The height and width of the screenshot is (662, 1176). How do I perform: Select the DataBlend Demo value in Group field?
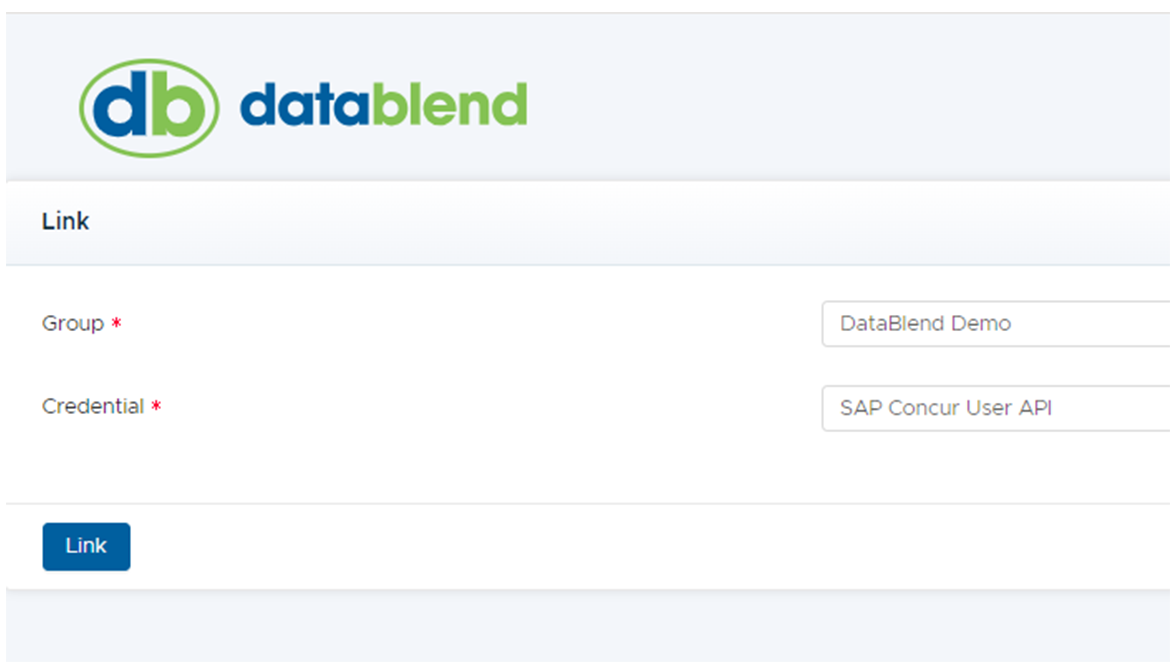(x=925, y=324)
